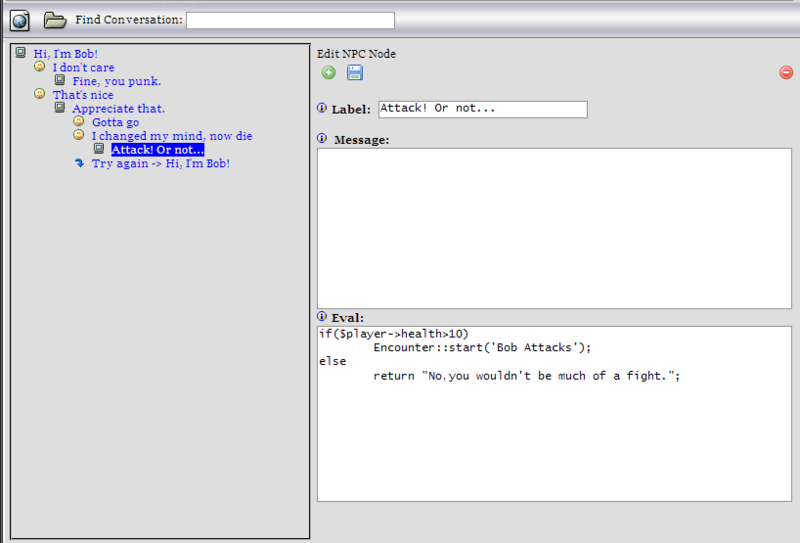Click the smiley icon next to Gotta go
Image resolution: width=800 pixels, height=543 pixels.
coord(79,122)
